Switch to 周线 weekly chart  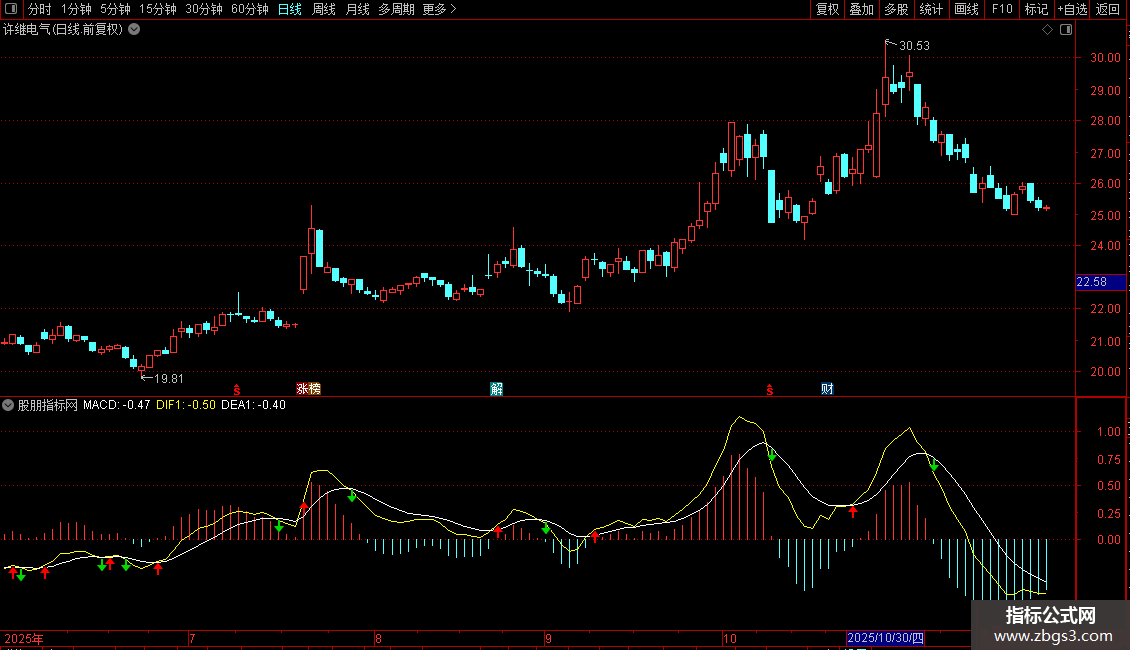pos(324,9)
